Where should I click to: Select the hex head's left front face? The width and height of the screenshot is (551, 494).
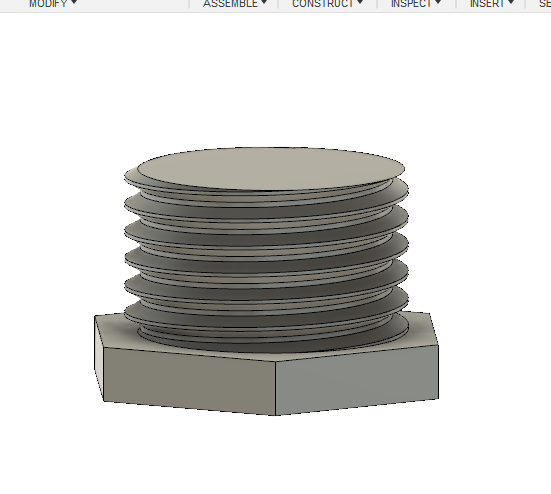tap(189, 381)
